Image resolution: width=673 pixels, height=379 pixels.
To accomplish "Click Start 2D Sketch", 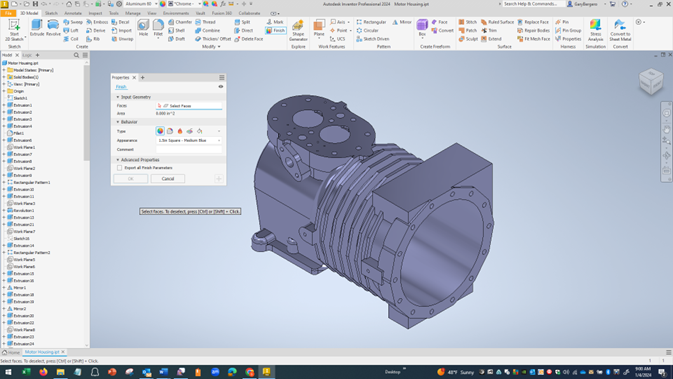I will point(14,30).
